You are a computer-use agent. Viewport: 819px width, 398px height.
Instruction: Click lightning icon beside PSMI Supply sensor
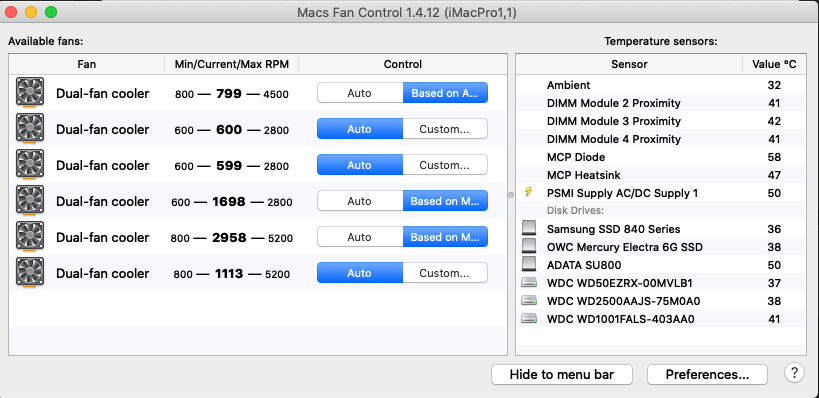pos(529,192)
